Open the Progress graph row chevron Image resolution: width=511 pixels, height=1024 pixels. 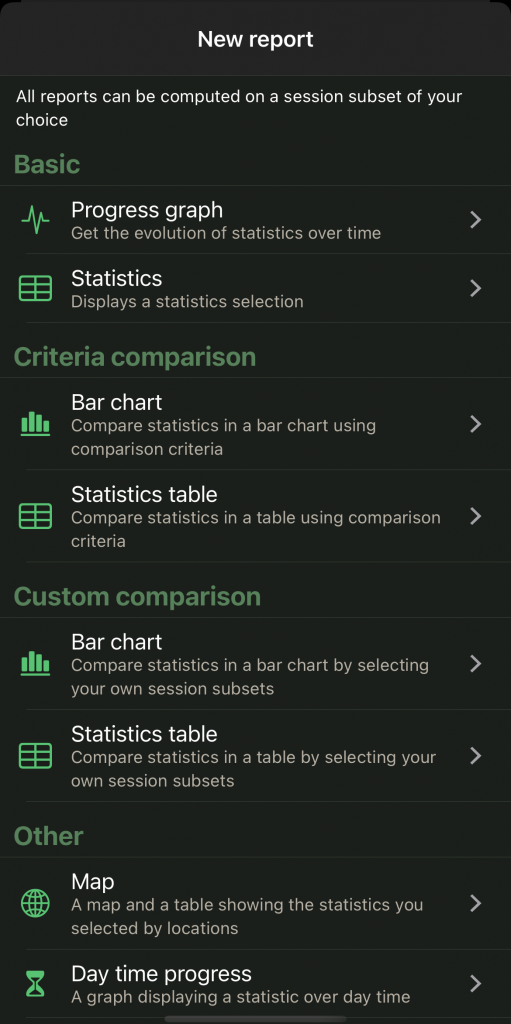(476, 220)
